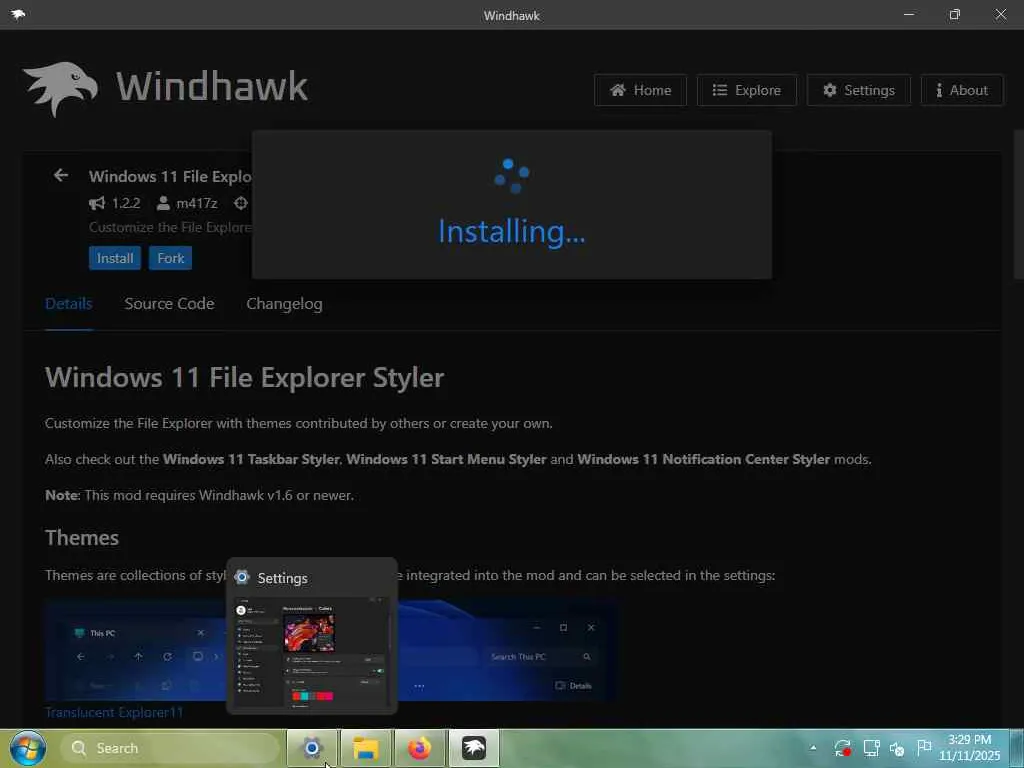Click the Windhawk title bar app icon
The height and width of the screenshot is (768, 1024).
coord(18,14)
